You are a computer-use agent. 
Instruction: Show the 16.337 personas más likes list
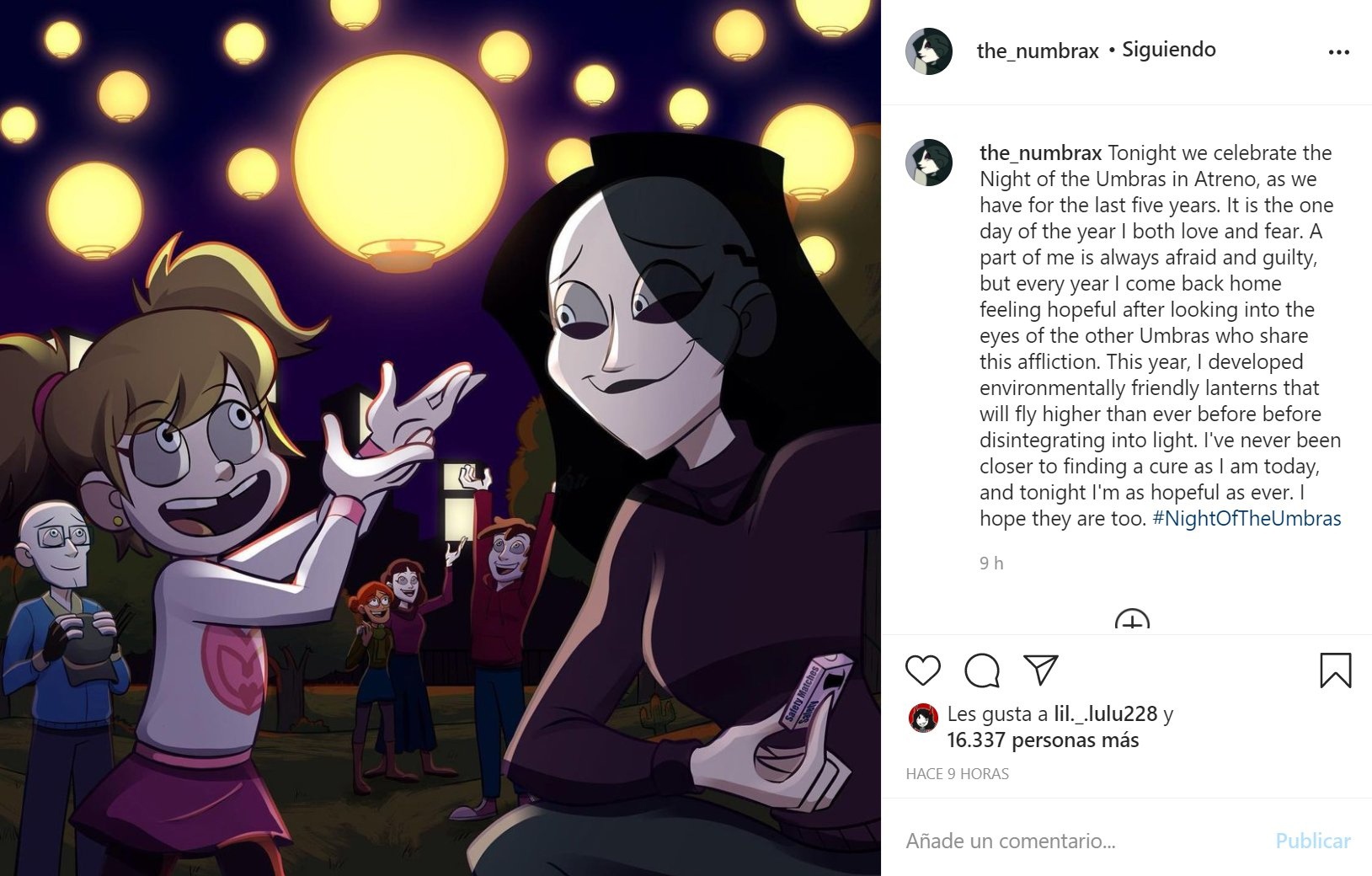tap(1042, 740)
